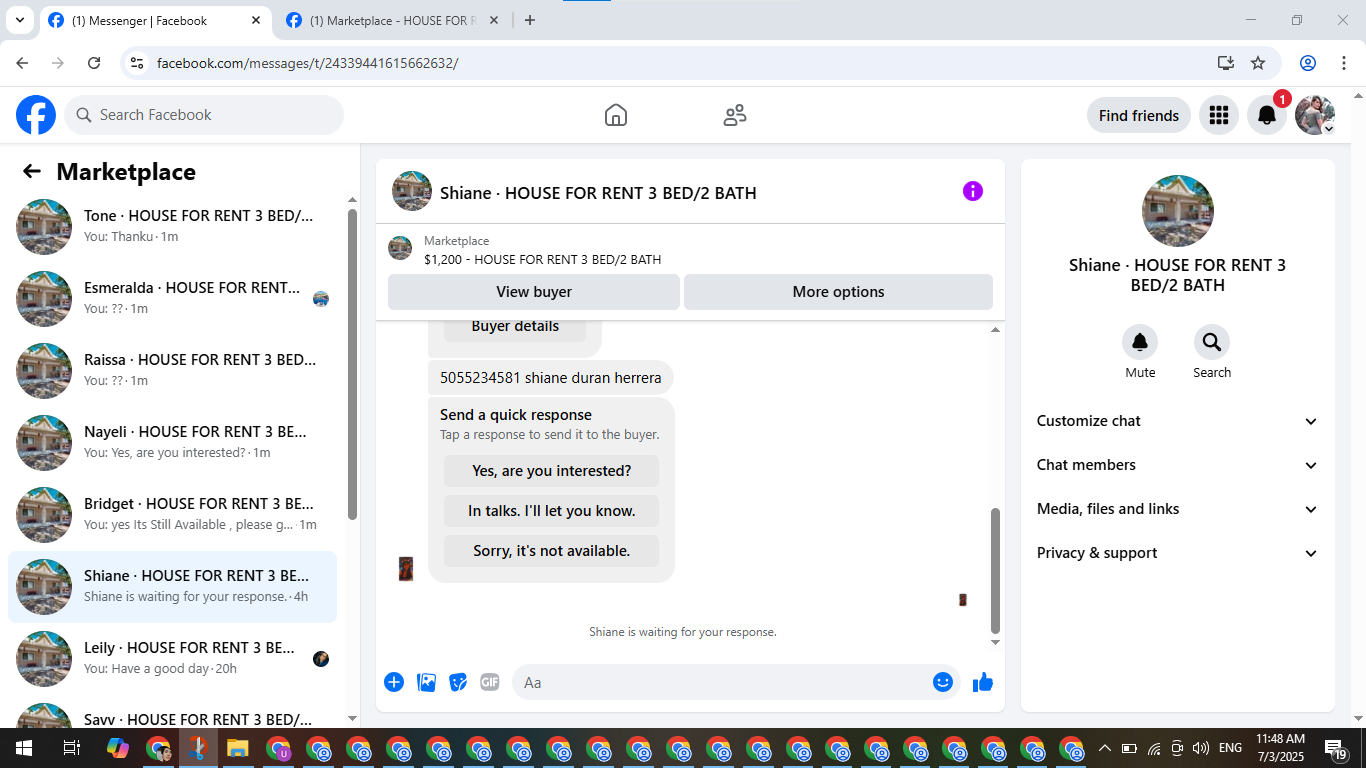Viewport: 1366px width, 768px height.
Task: Click the More options button
Action: coord(838,292)
